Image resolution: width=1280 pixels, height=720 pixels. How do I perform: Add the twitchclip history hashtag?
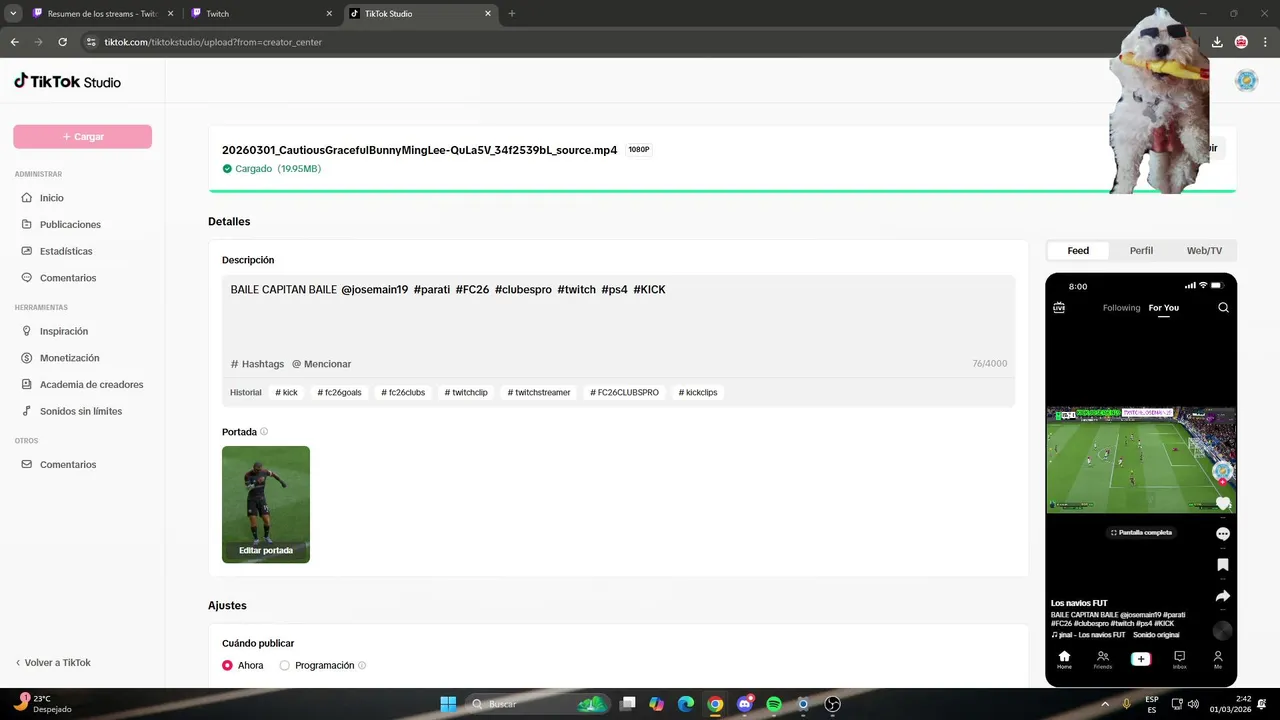pos(466,393)
